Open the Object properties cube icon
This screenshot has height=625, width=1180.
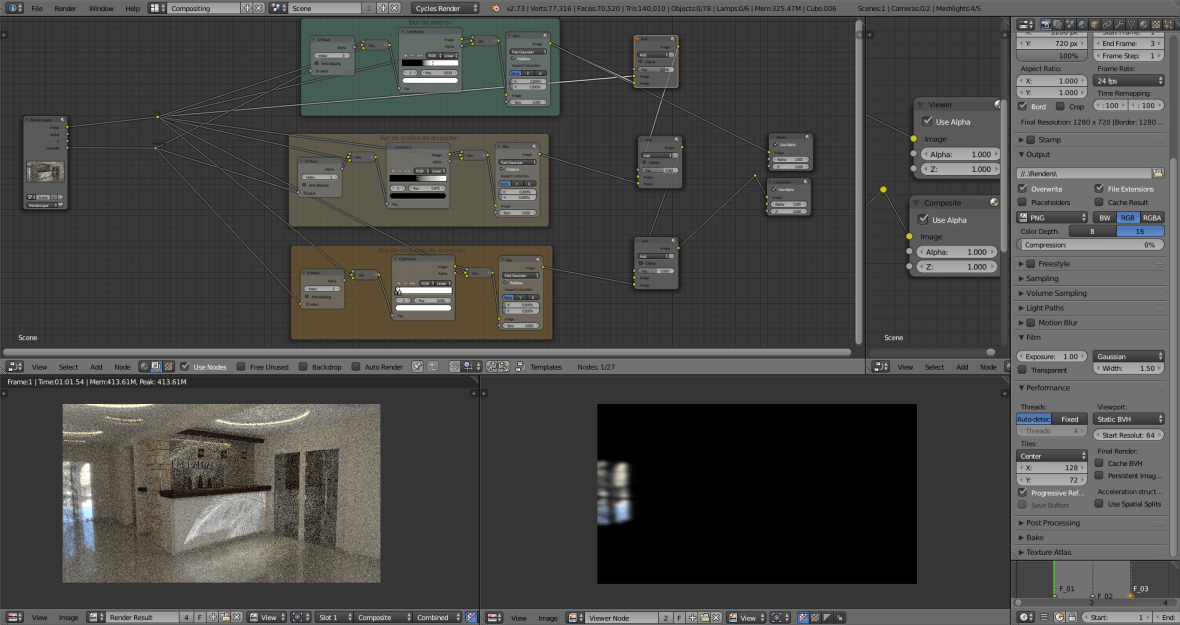coord(1094,24)
